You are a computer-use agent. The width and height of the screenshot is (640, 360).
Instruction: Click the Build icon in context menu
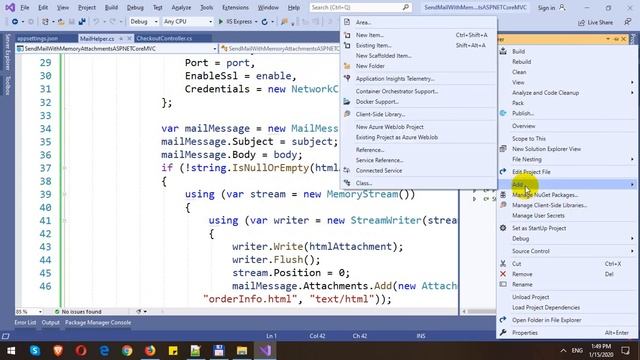click(503, 51)
